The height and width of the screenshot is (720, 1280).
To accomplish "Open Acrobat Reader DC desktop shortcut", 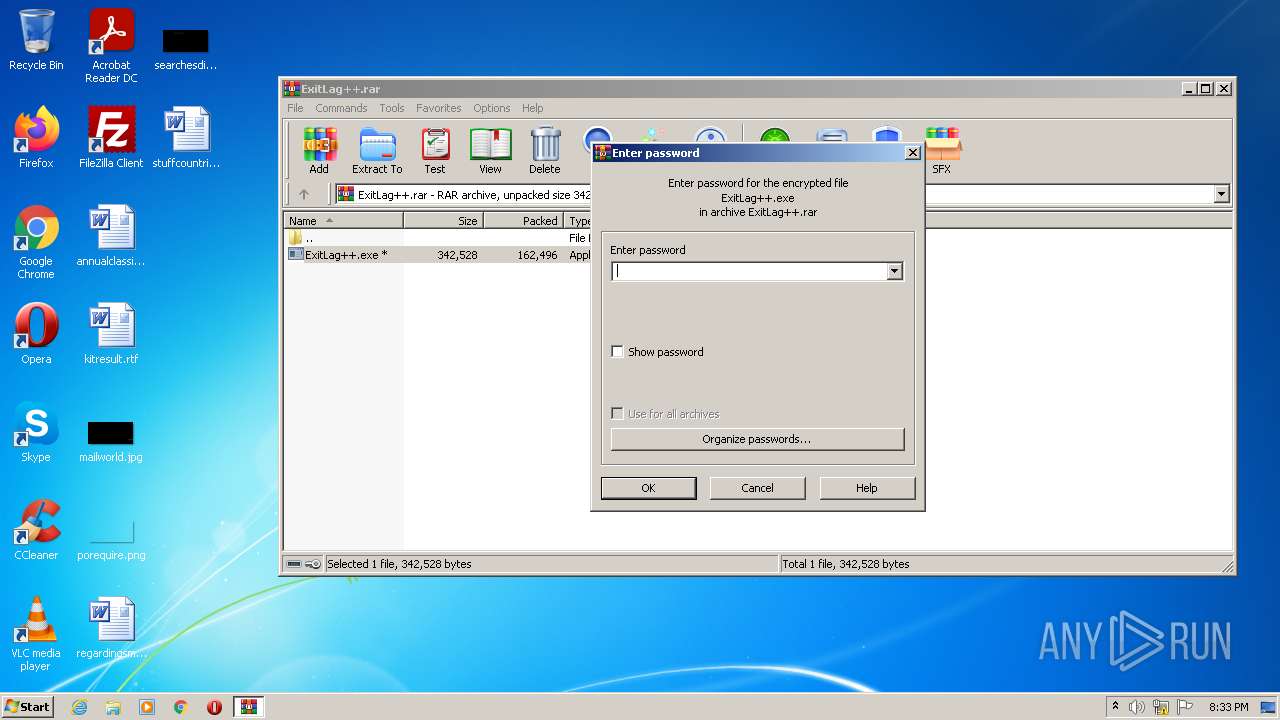I will [x=111, y=46].
